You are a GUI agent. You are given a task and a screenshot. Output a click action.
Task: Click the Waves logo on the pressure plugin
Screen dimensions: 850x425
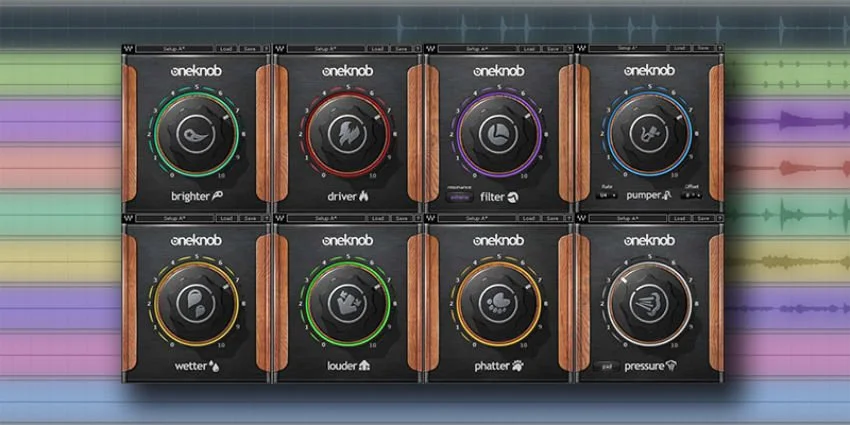click(582, 218)
